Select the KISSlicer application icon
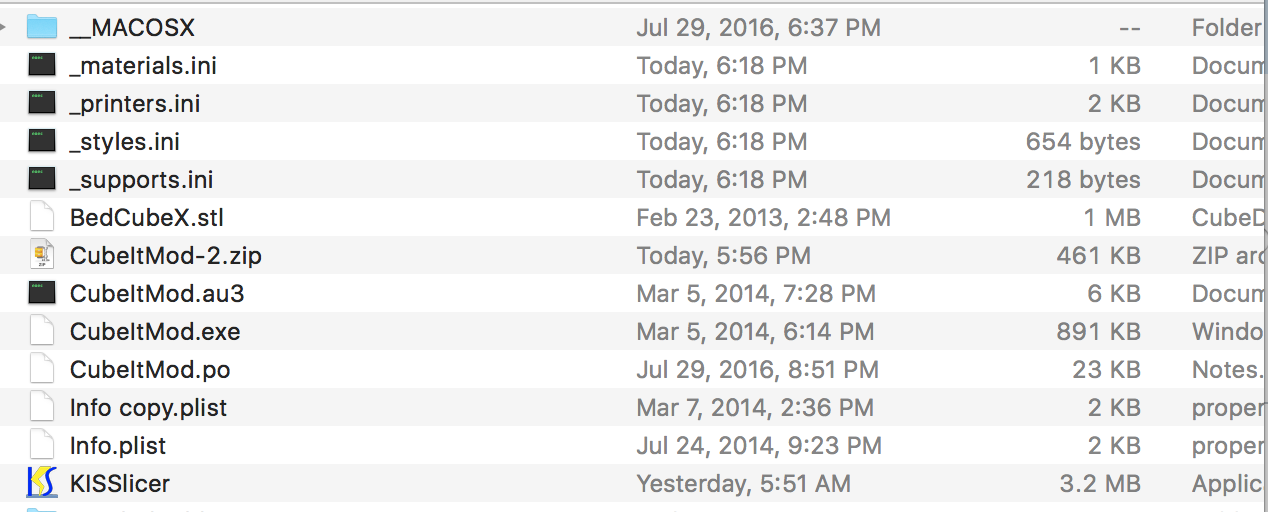Screen dimensions: 1268x512 click(41, 483)
